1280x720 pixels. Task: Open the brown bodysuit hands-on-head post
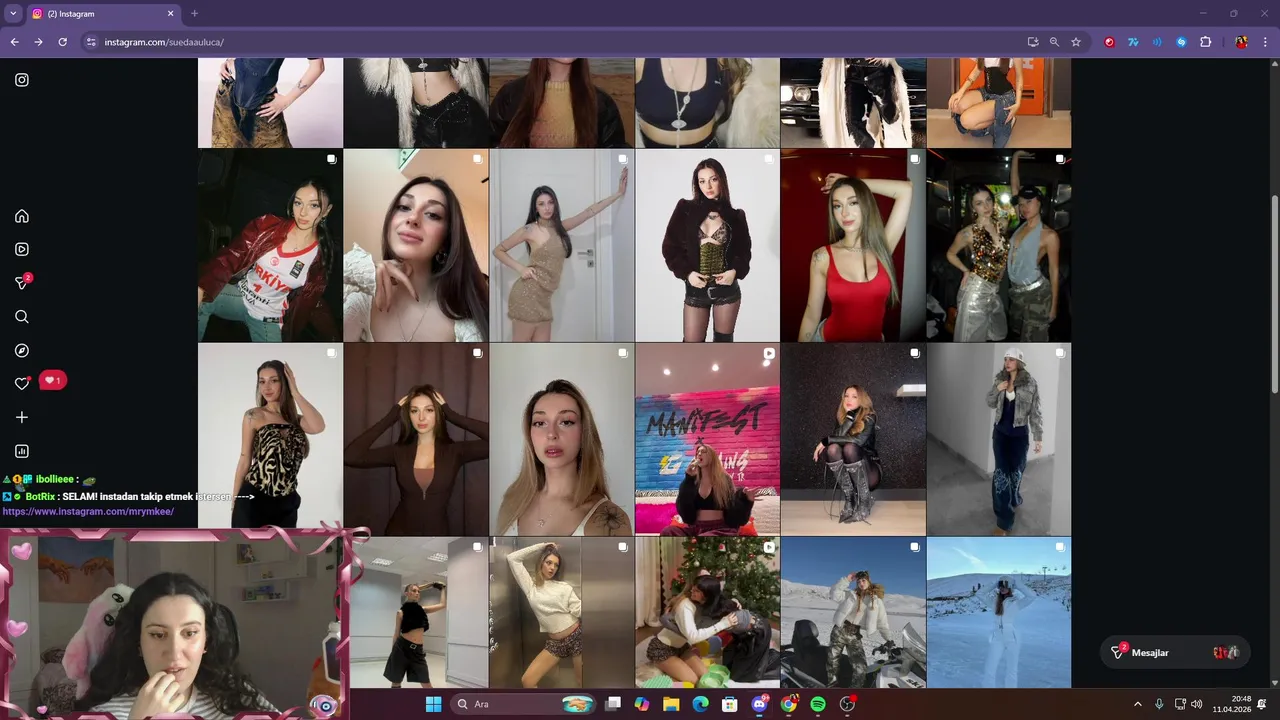416,440
